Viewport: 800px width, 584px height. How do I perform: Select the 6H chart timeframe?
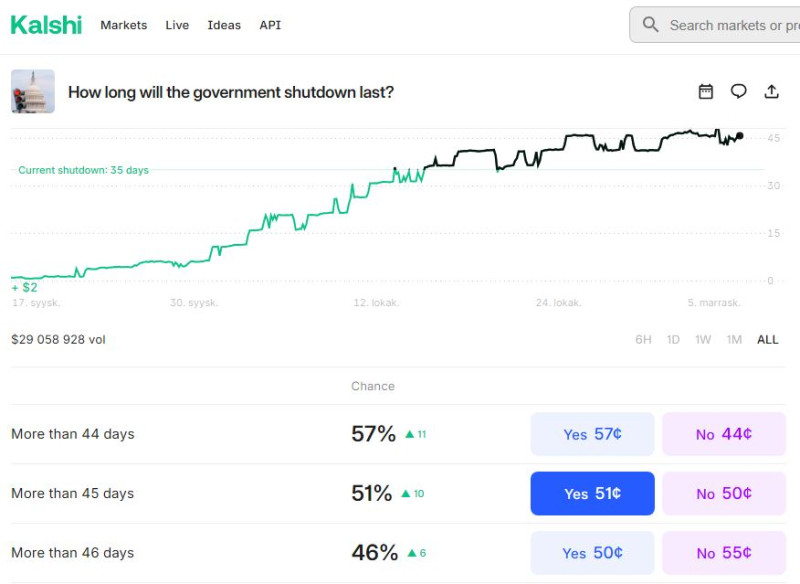click(x=643, y=339)
